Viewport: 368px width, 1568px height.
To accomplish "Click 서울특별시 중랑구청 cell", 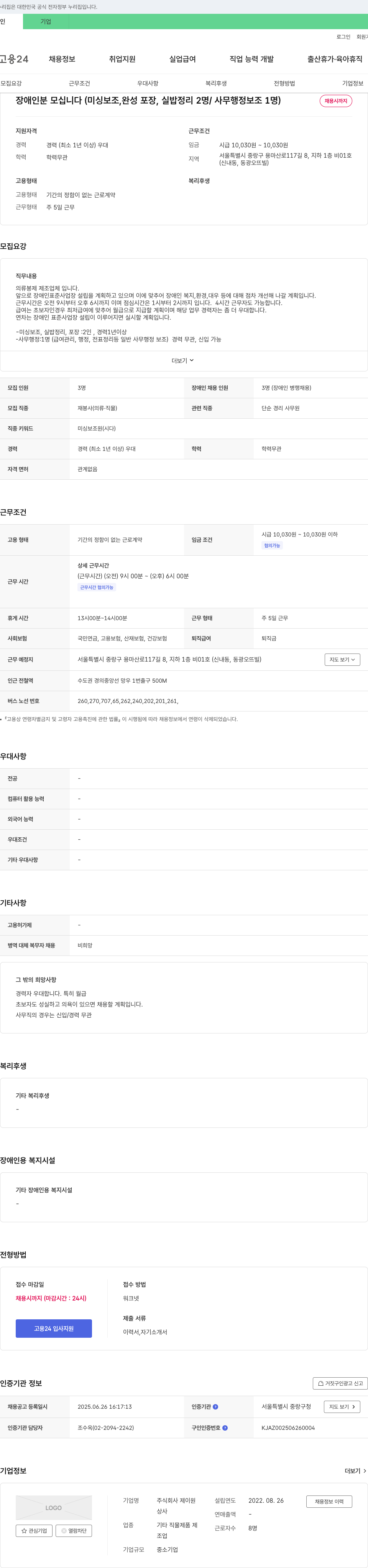I will [x=286, y=1407].
